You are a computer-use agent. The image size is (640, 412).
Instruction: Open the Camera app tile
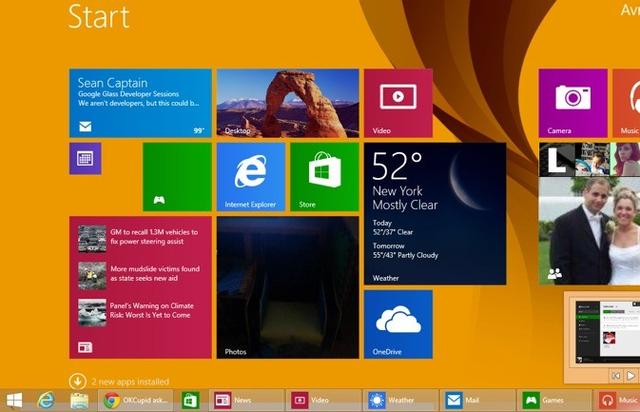(572, 103)
